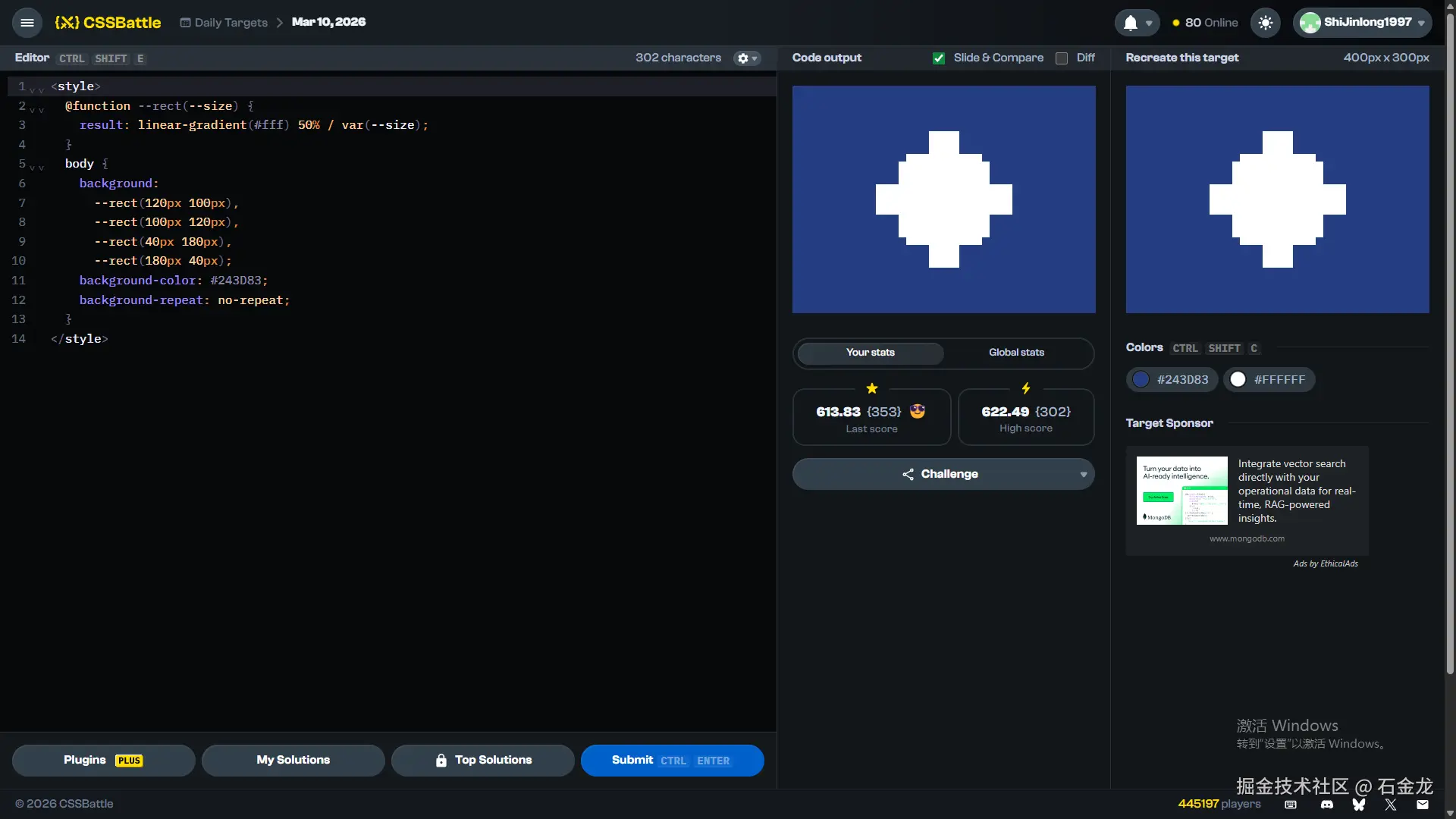Viewport: 1456px width, 819px height.
Task: Open My Solutions
Action: [293, 761]
